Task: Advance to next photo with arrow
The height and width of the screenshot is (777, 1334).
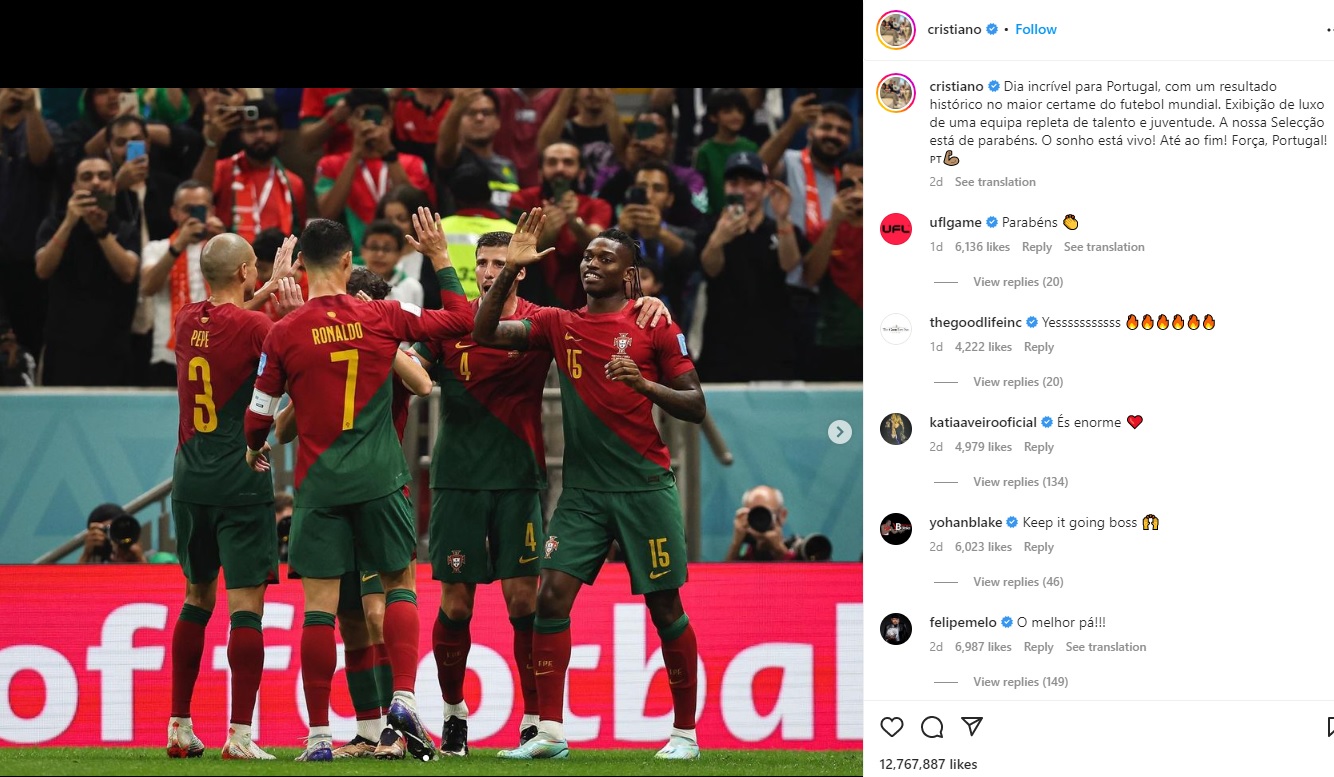Action: coord(840,432)
